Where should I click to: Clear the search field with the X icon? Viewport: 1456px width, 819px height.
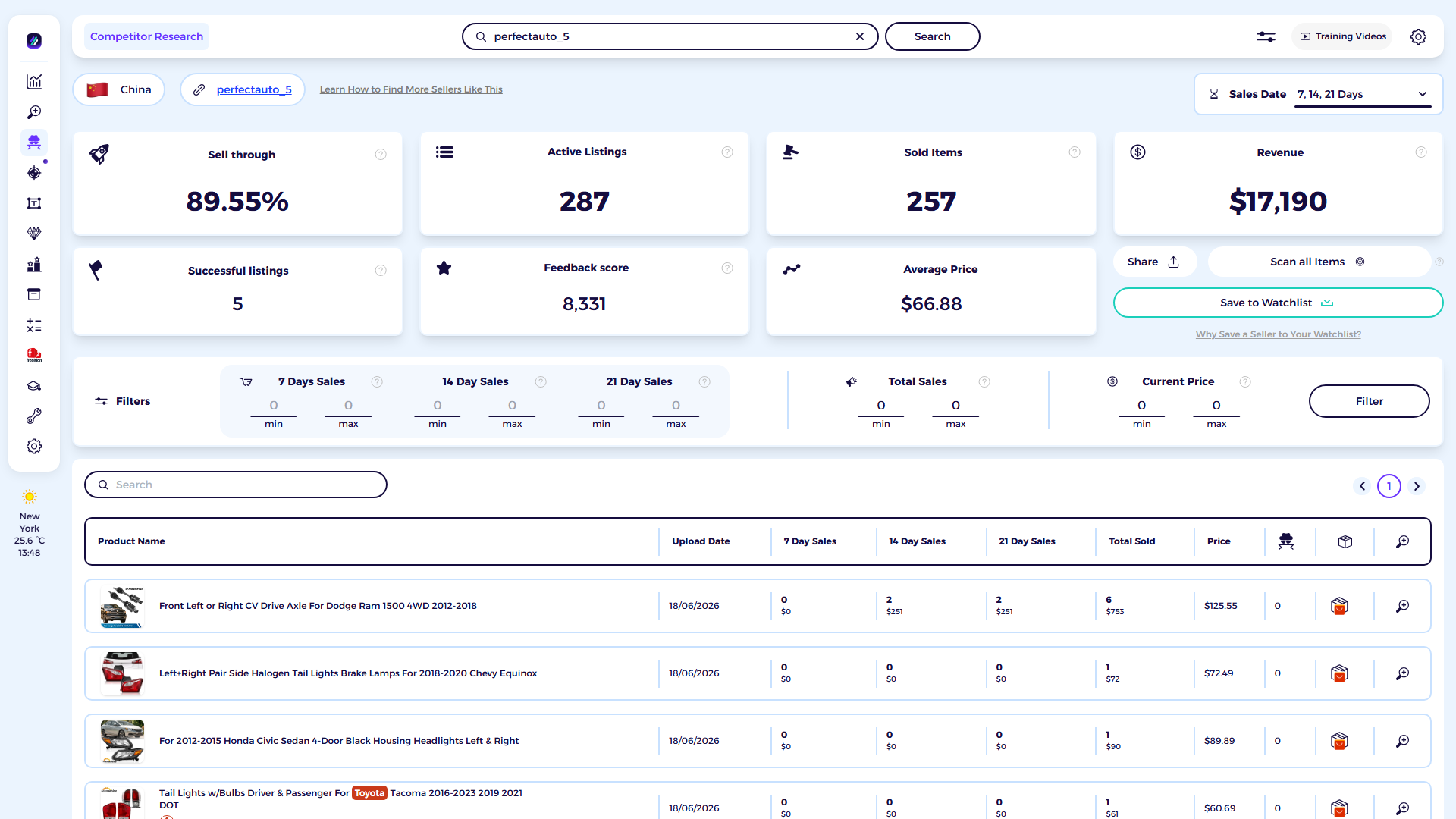tap(860, 36)
